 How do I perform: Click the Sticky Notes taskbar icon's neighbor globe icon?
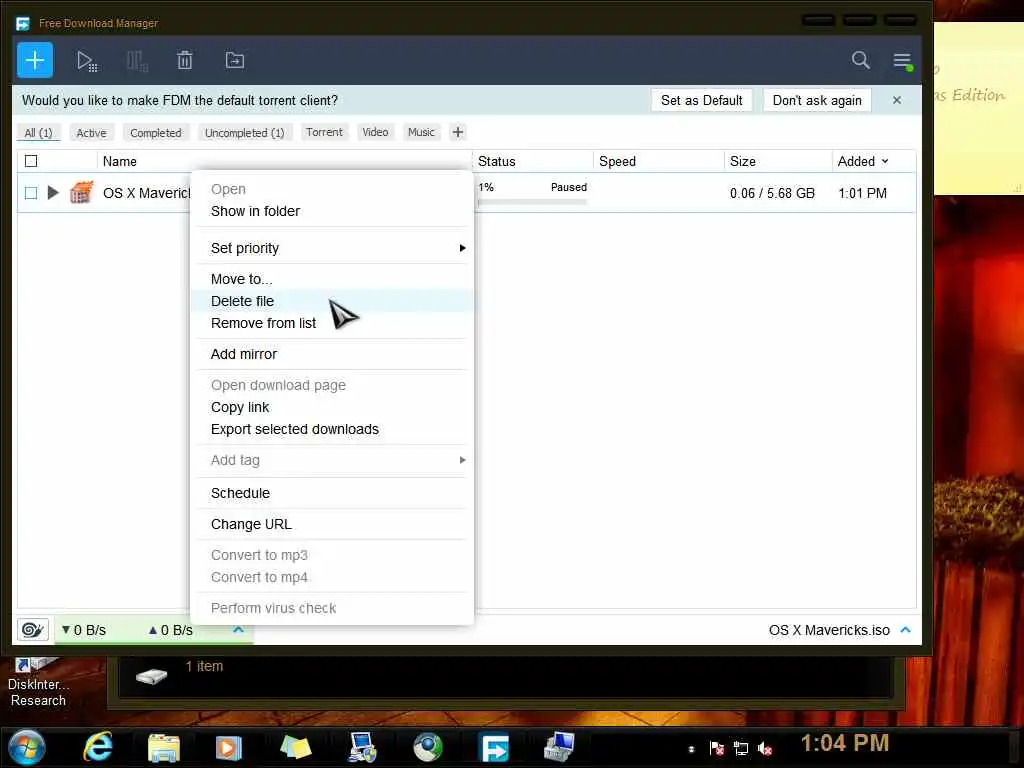[x=428, y=747]
